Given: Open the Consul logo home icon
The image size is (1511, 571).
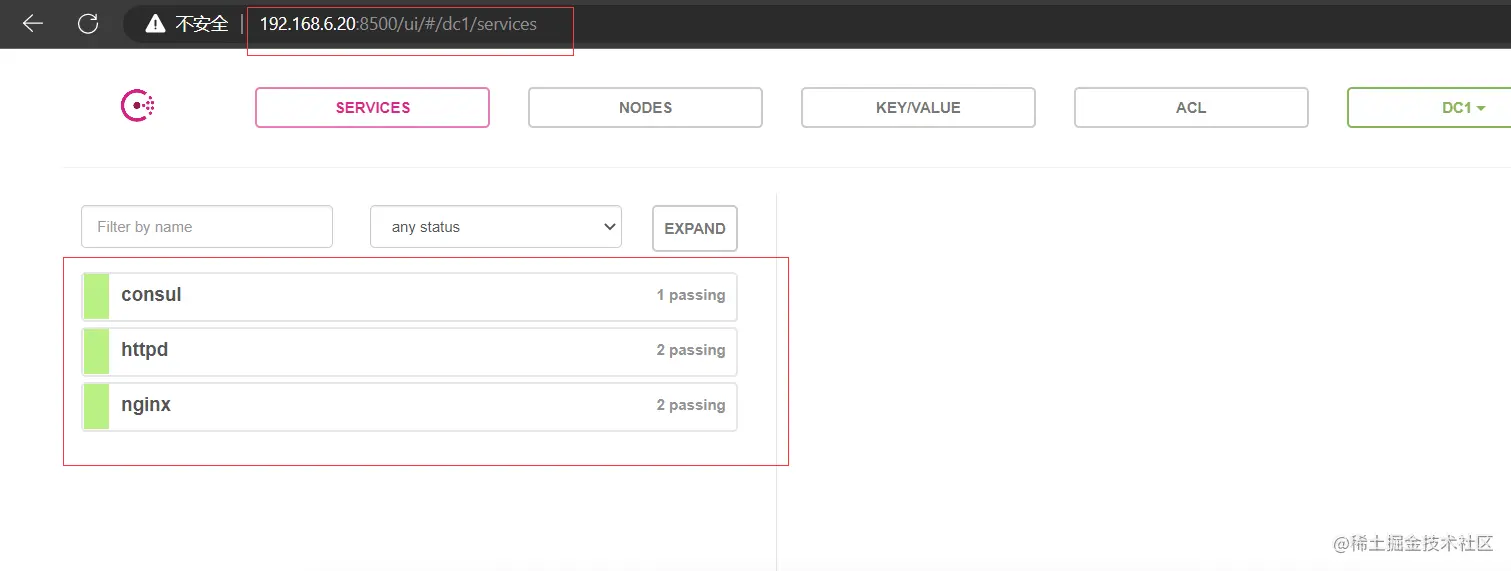Looking at the screenshot, I should point(137,106).
